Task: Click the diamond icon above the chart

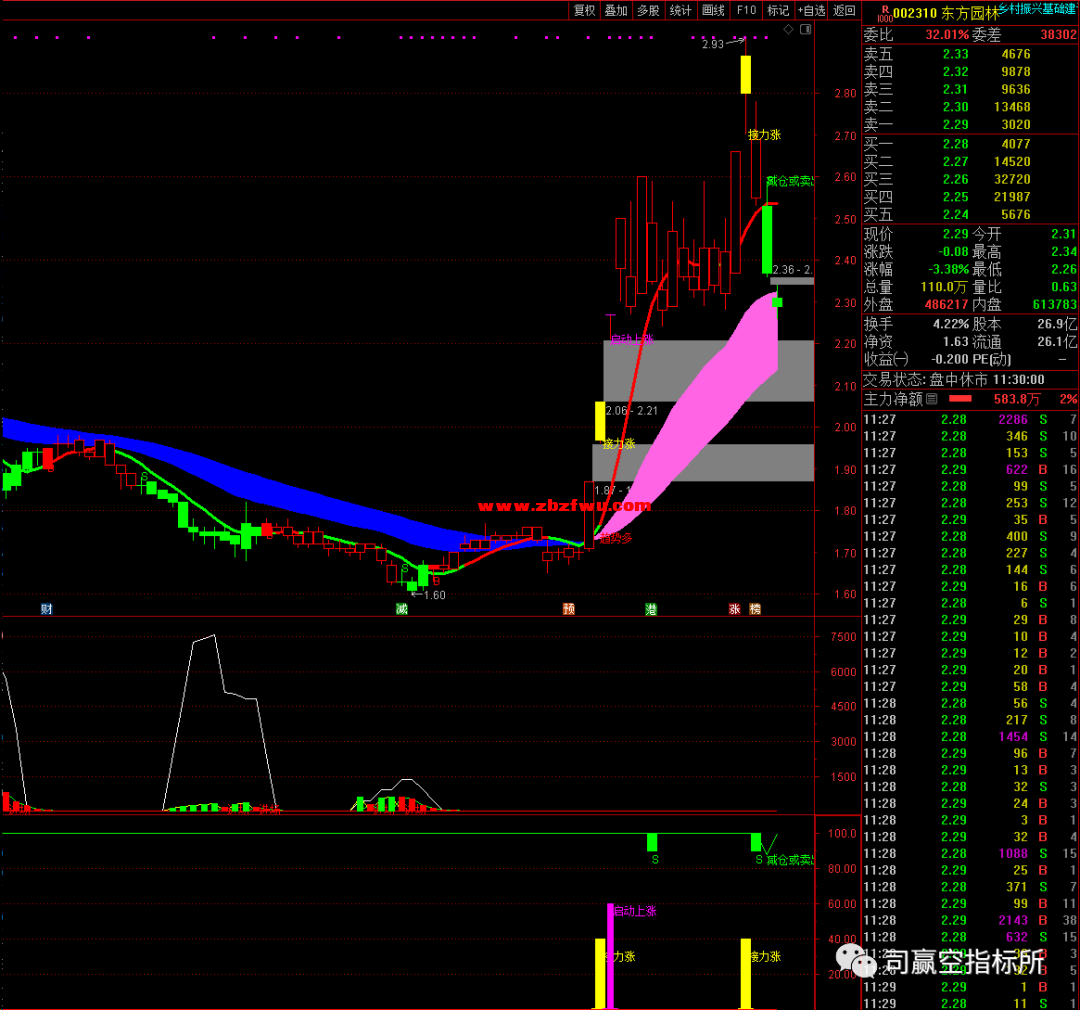Action: click(789, 29)
